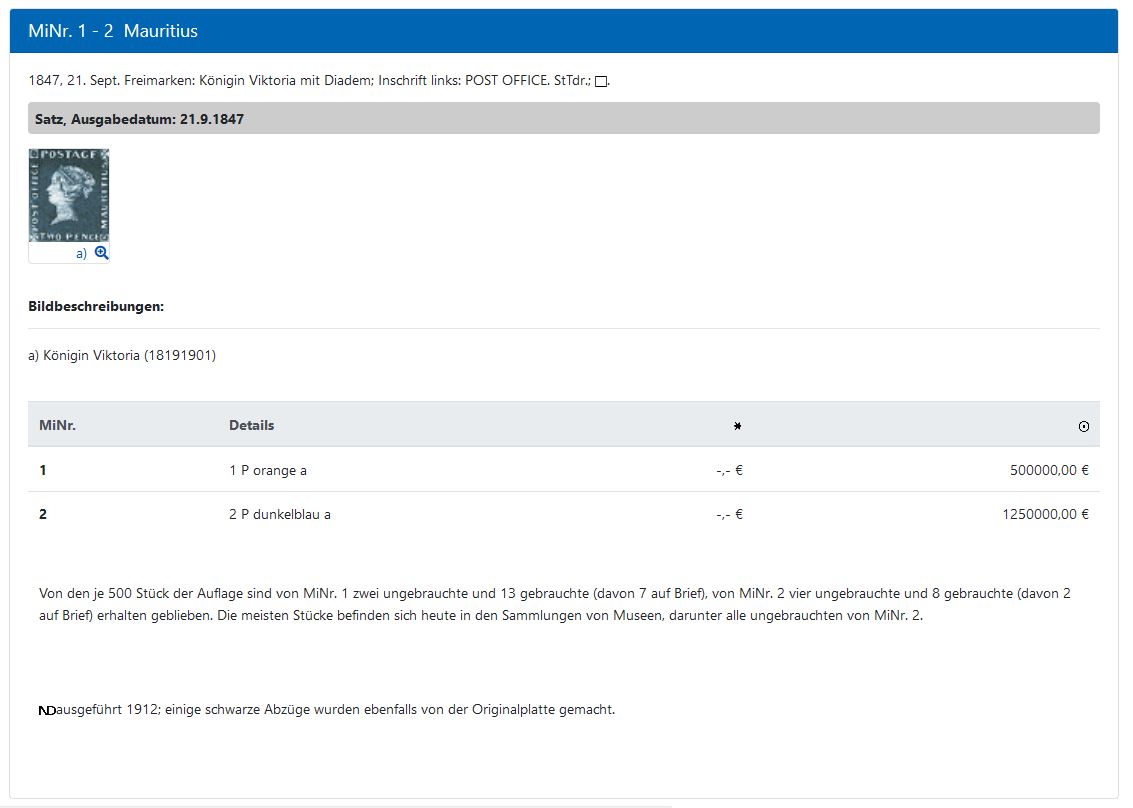Click the 'Details' column header
The image size is (1133, 808).
(251, 425)
